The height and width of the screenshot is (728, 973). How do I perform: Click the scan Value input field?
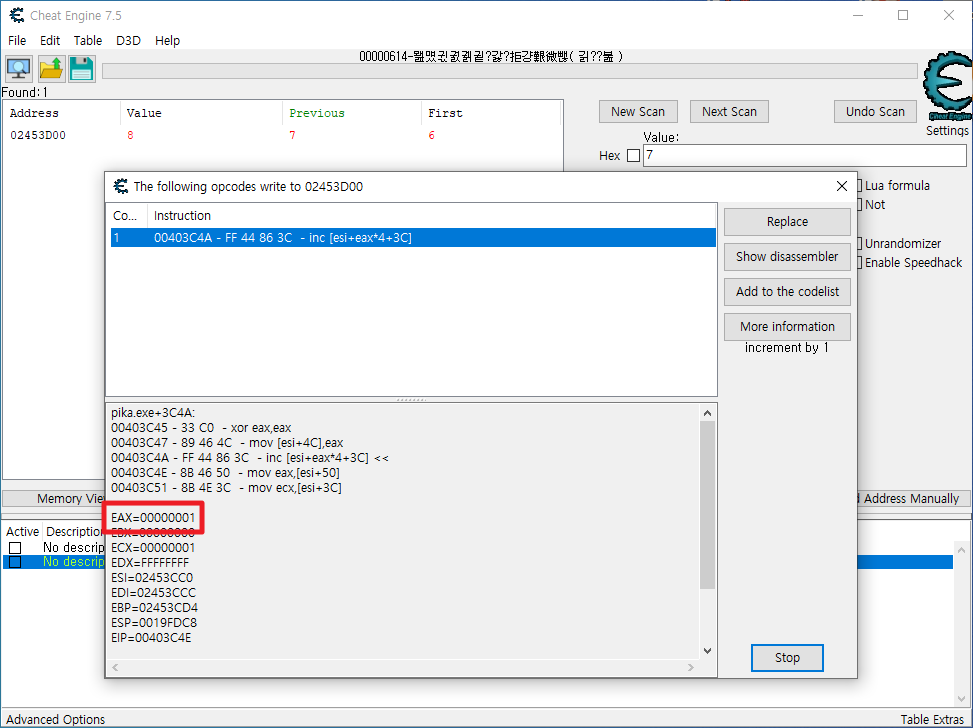pyautogui.click(x=804, y=155)
